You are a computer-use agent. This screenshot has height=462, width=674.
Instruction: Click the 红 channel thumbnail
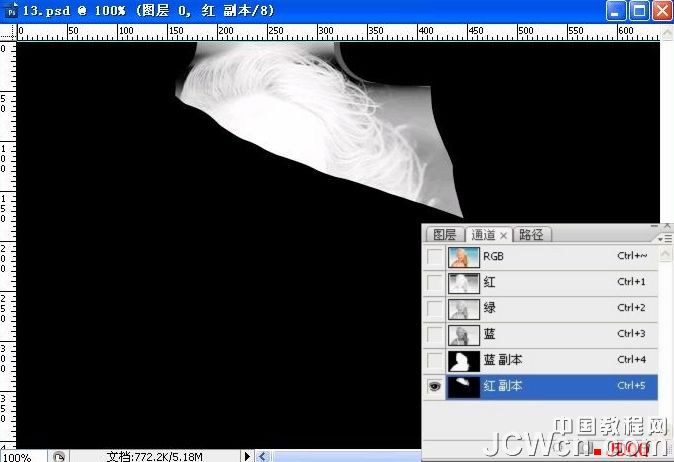tap(464, 283)
